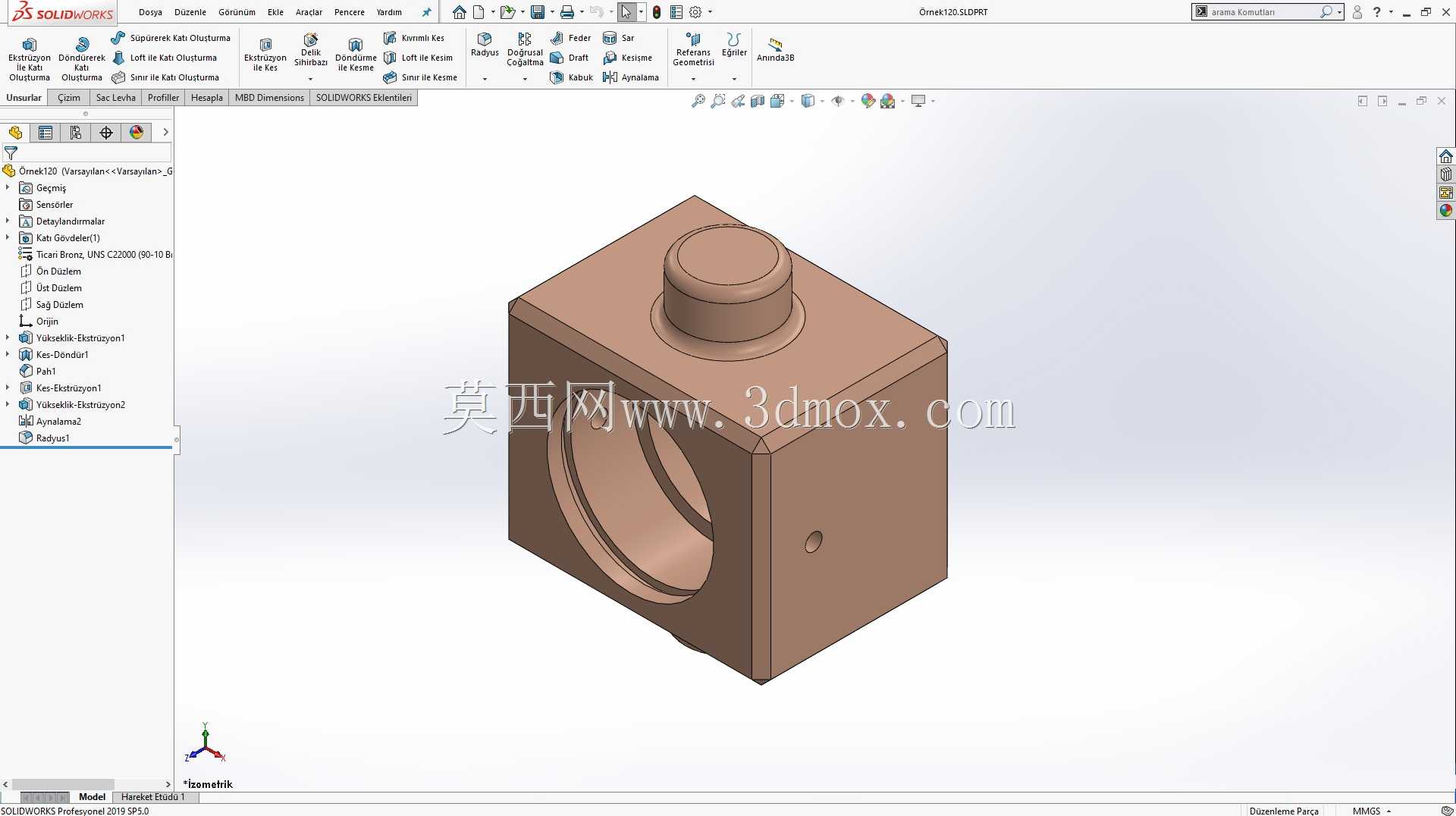Open SOLIDWORKS Eklentileri tab
The height and width of the screenshot is (816, 1456).
[364, 98]
